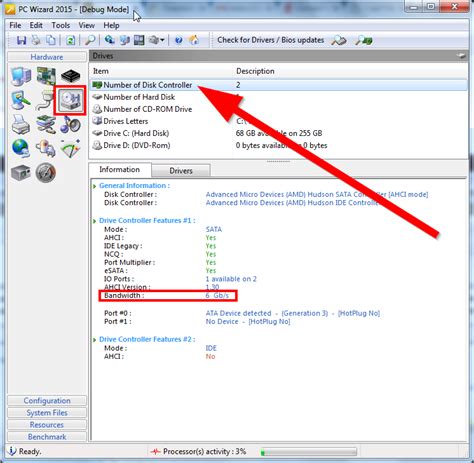
Task: Open the Help menu
Action: pyautogui.click(x=111, y=25)
